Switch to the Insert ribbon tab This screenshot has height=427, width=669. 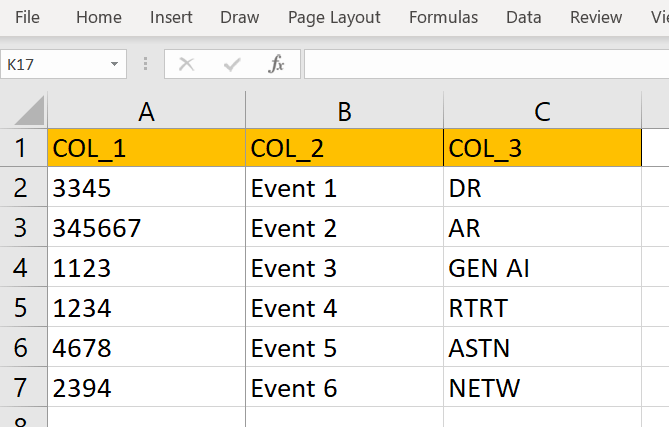(171, 17)
